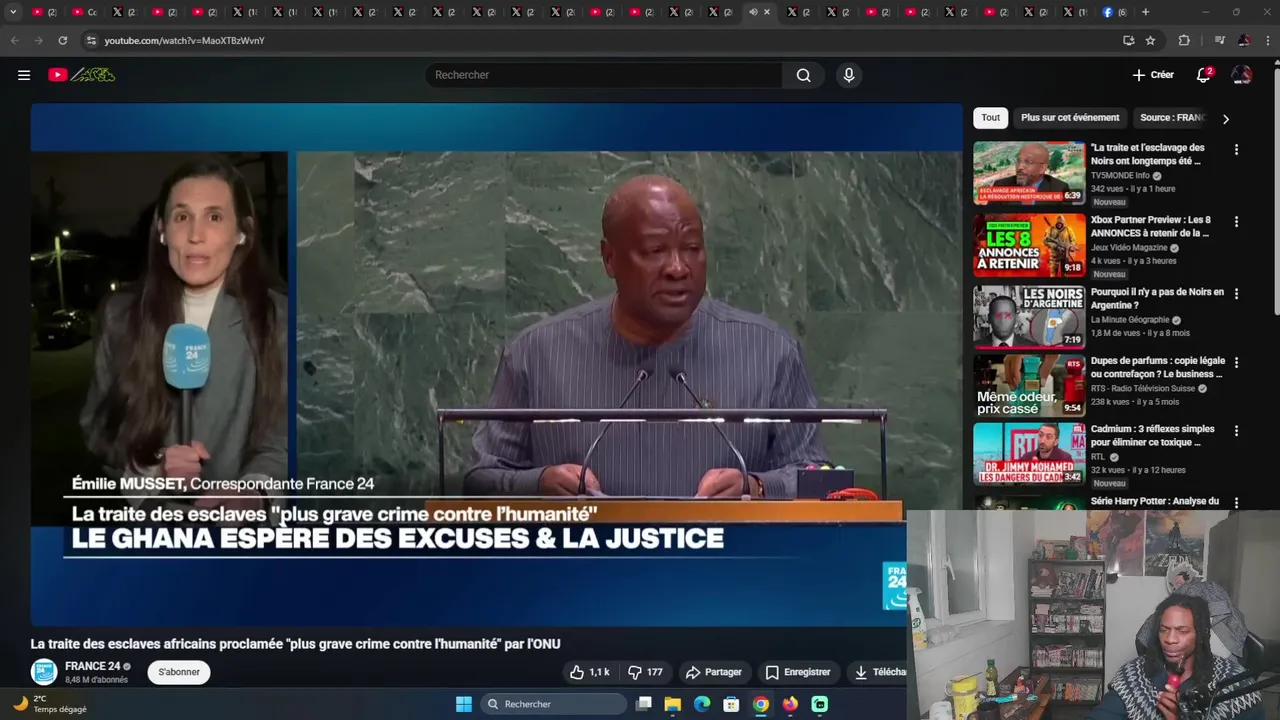This screenshot has width=1280, height=720.
Task: Open options for Xbox Partner Preview video
Action: tap(1236, 221)
